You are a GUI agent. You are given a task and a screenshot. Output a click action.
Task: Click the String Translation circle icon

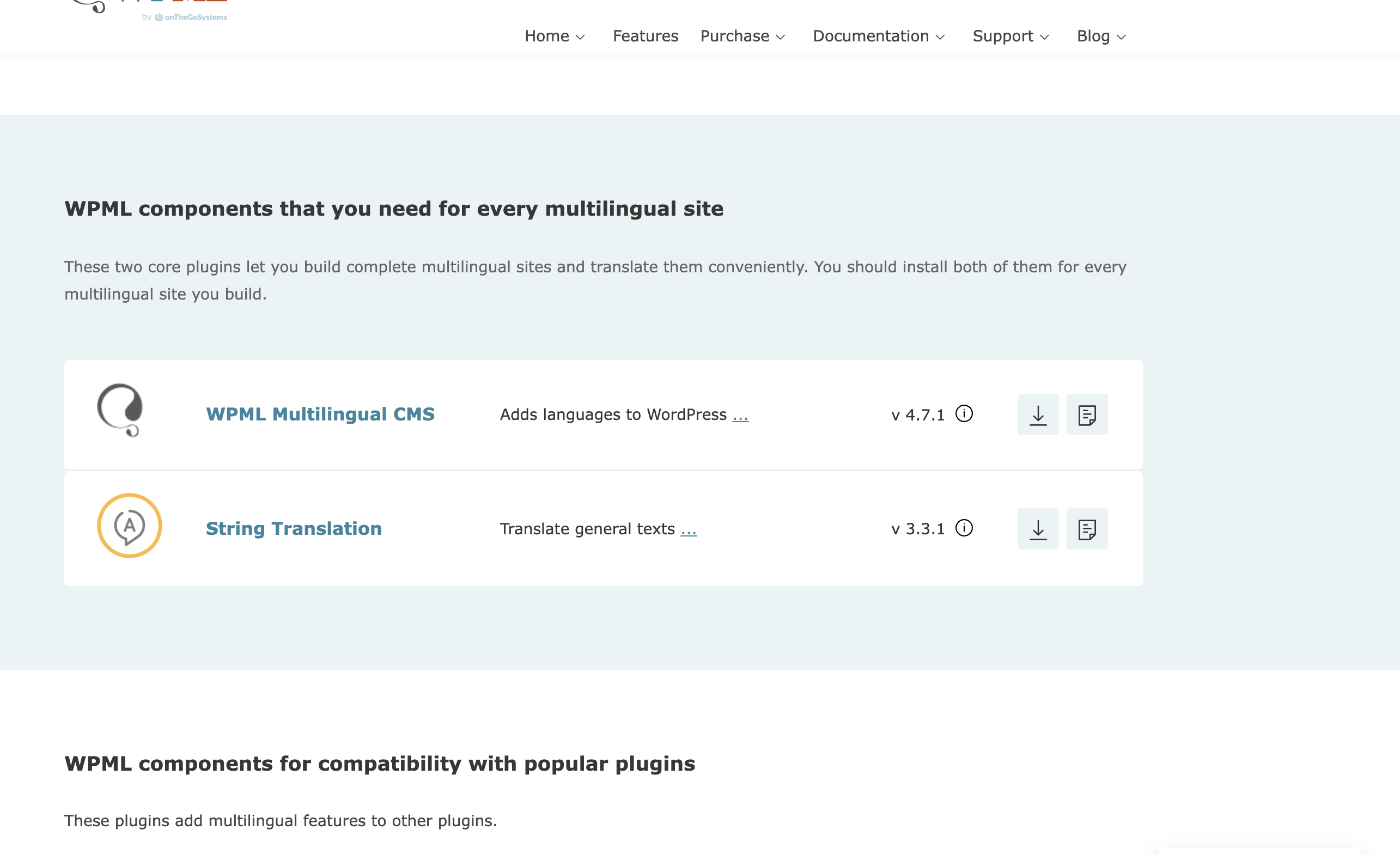point(130,525)
